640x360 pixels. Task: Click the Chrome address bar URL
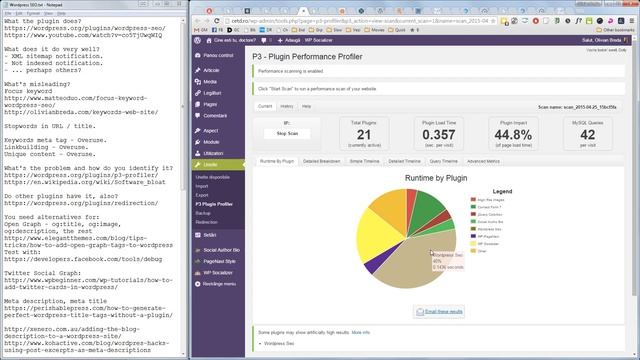pyautogui.click(x=359, y=21)
